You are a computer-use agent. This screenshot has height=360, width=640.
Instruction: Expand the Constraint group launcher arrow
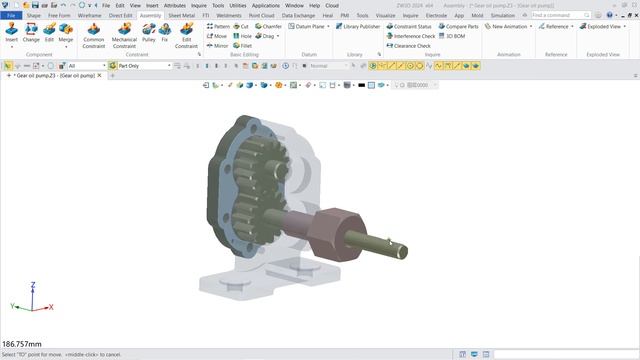[x=200, y=54]
